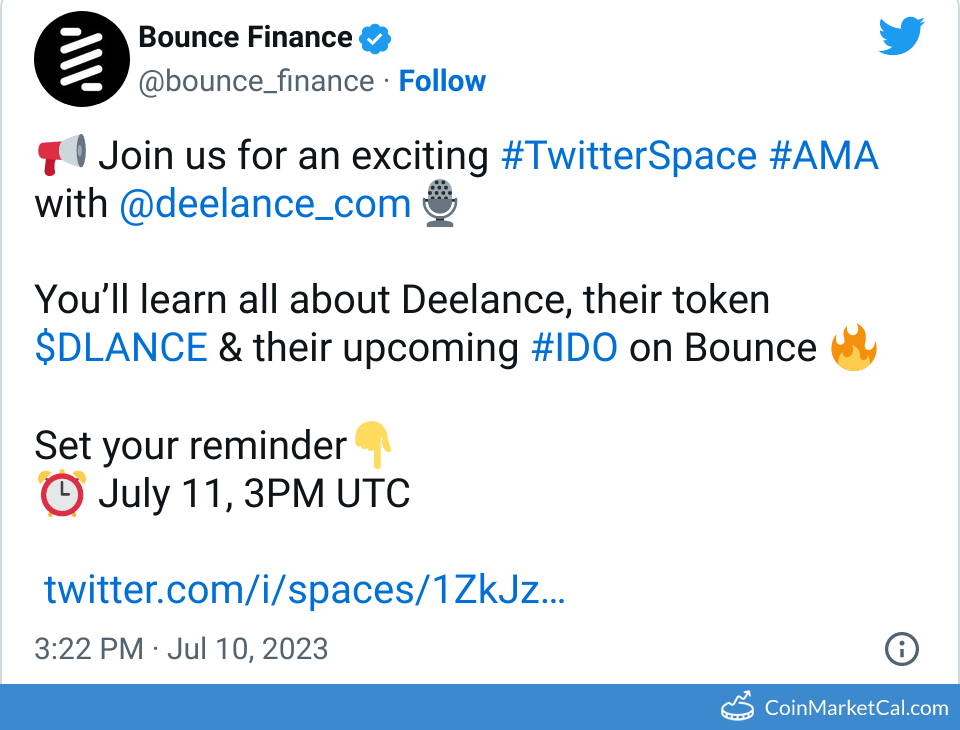Open the #IDO hashtag link
Image resolution: width=960 pixels, height=730 pixels.
573,348
